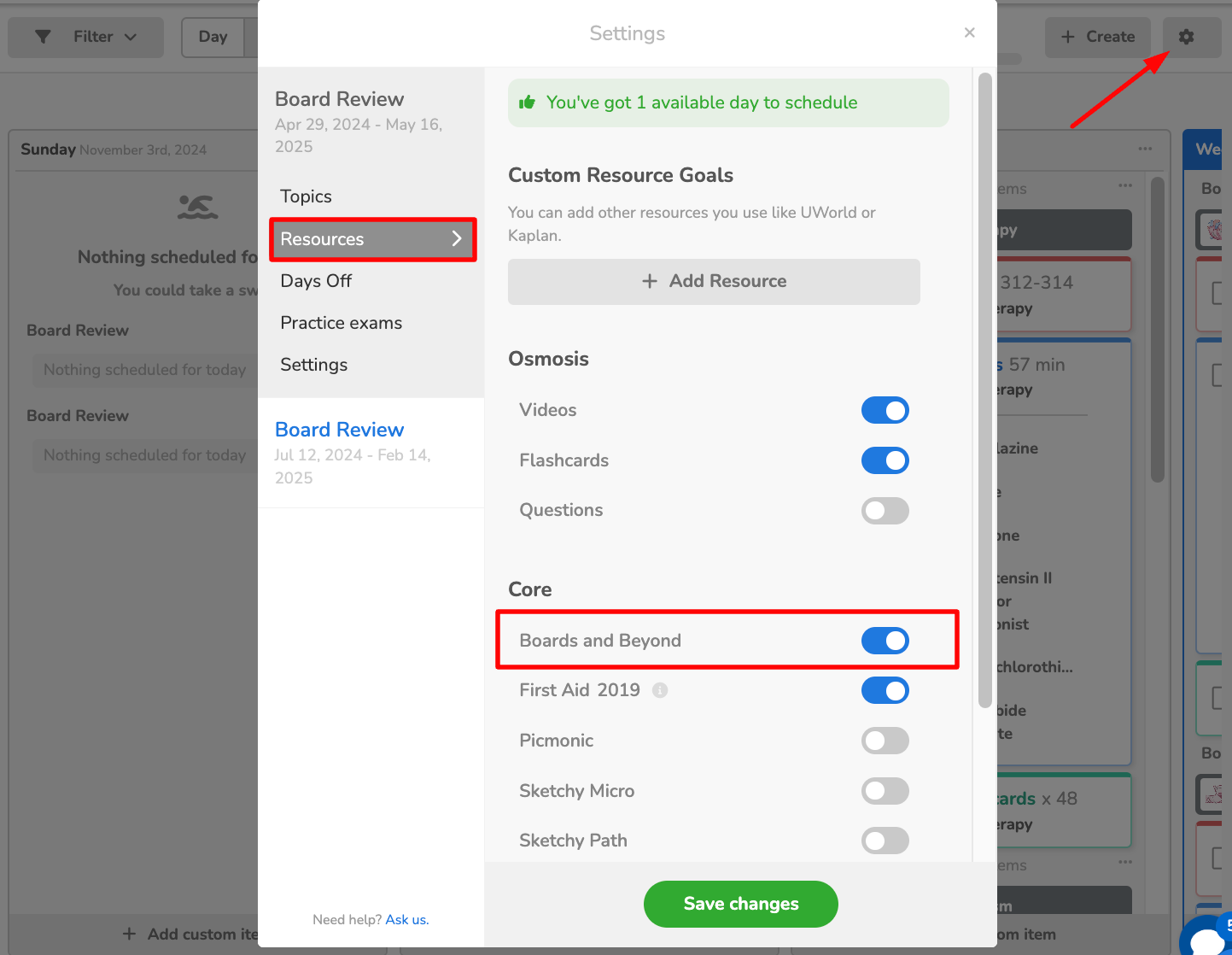
Task: Click the Resources chevron arrow
Action: click(457, 239)
